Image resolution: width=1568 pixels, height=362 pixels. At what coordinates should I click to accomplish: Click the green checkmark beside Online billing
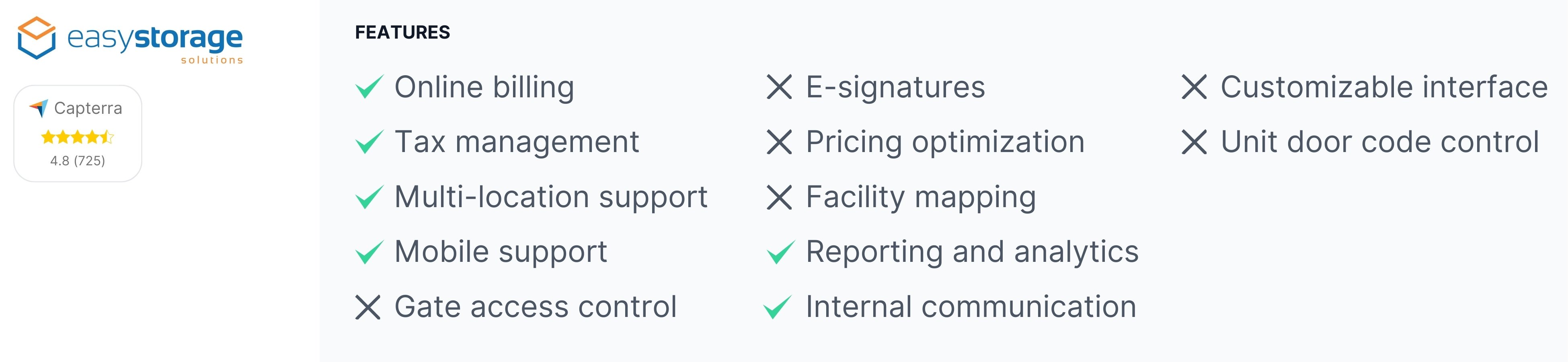point(369,86)
